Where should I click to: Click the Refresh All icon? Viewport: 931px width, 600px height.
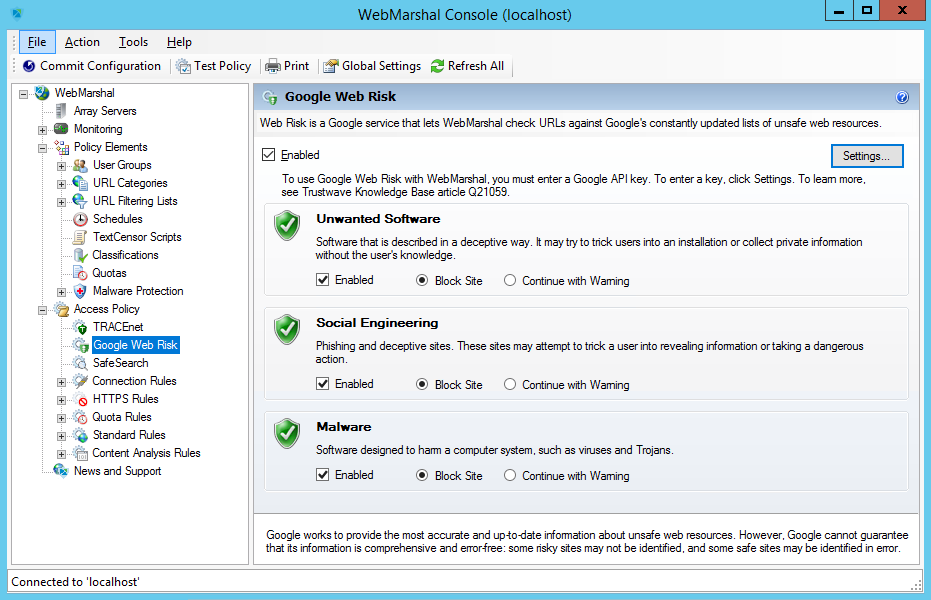(x=437, y=66)
